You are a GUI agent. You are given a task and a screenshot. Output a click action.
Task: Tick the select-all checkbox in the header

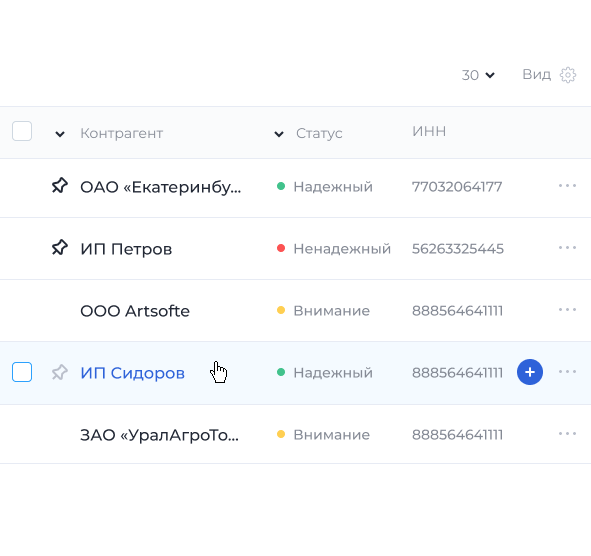pos(22,131)
